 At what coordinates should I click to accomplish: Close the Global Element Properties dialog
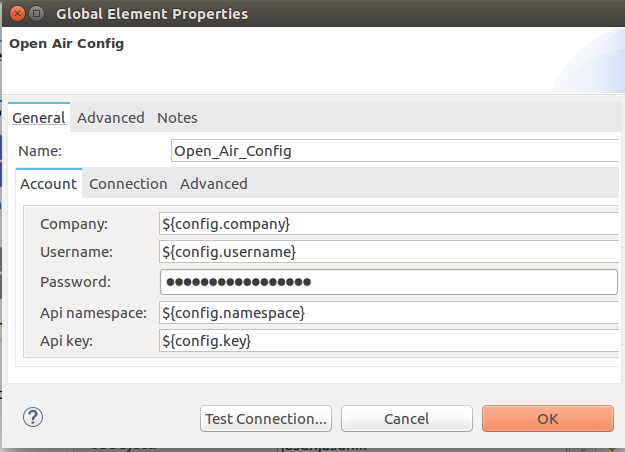click(15, 14)
